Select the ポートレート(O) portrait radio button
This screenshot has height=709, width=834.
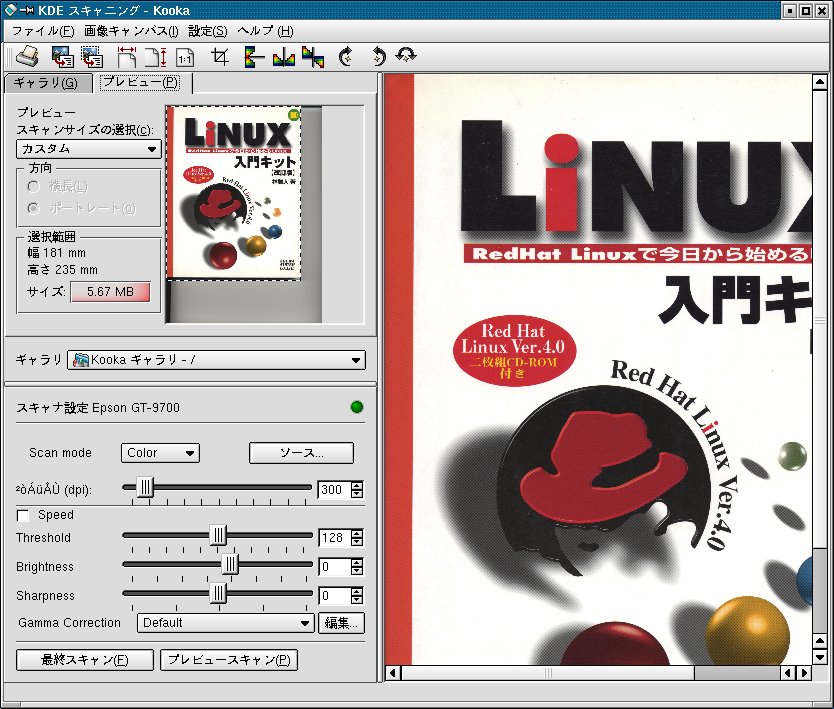point(34,208)
